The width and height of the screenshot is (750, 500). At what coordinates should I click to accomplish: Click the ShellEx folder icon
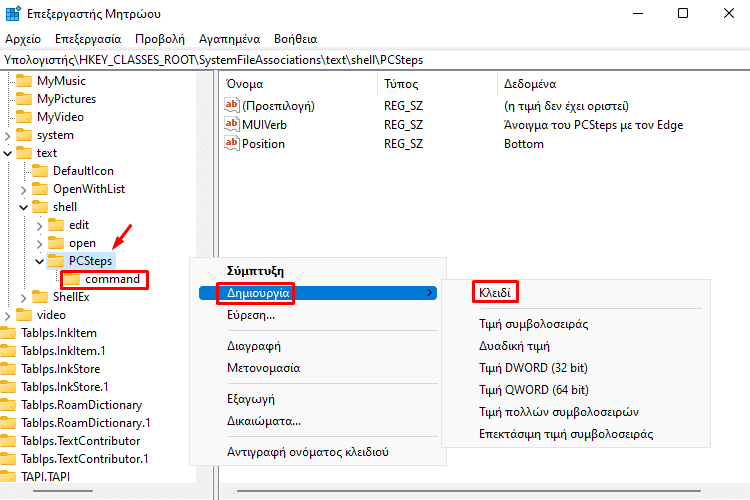tap(40, 297)
